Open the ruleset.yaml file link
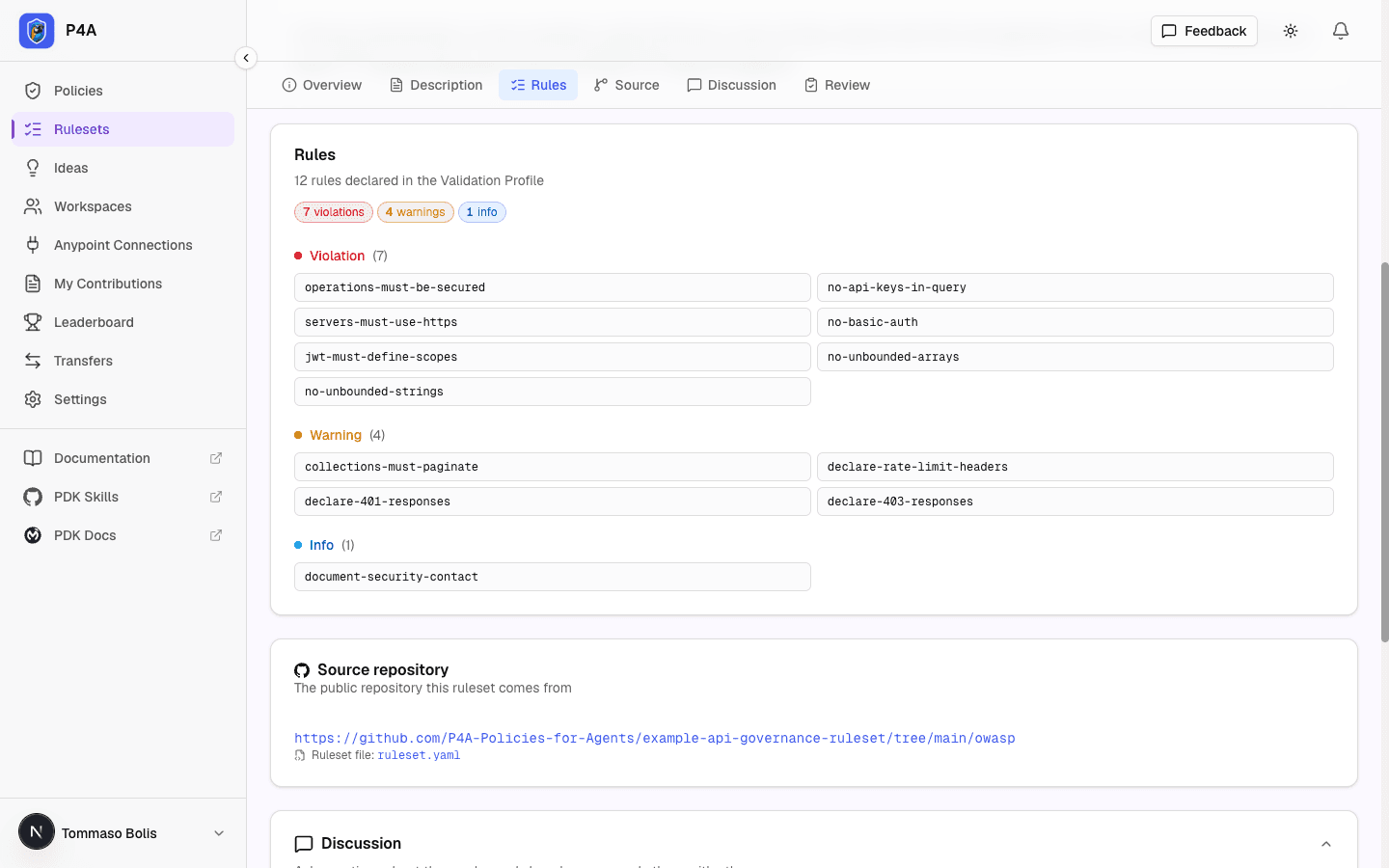 [419, 755]
